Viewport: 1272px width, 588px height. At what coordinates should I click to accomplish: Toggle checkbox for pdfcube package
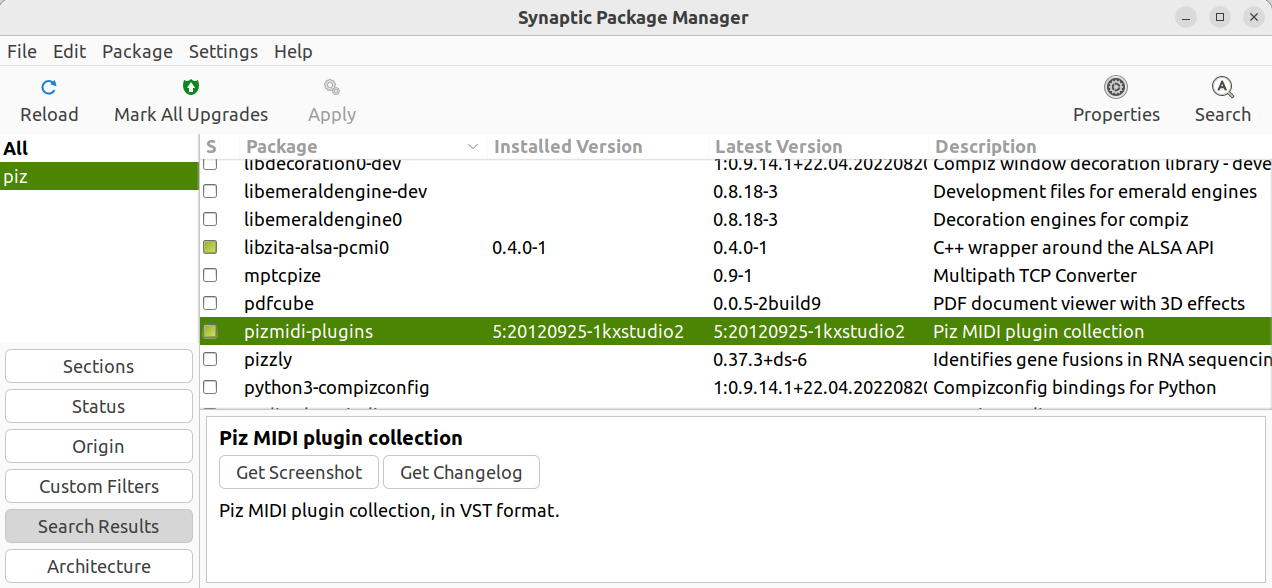tap(210, 303)
